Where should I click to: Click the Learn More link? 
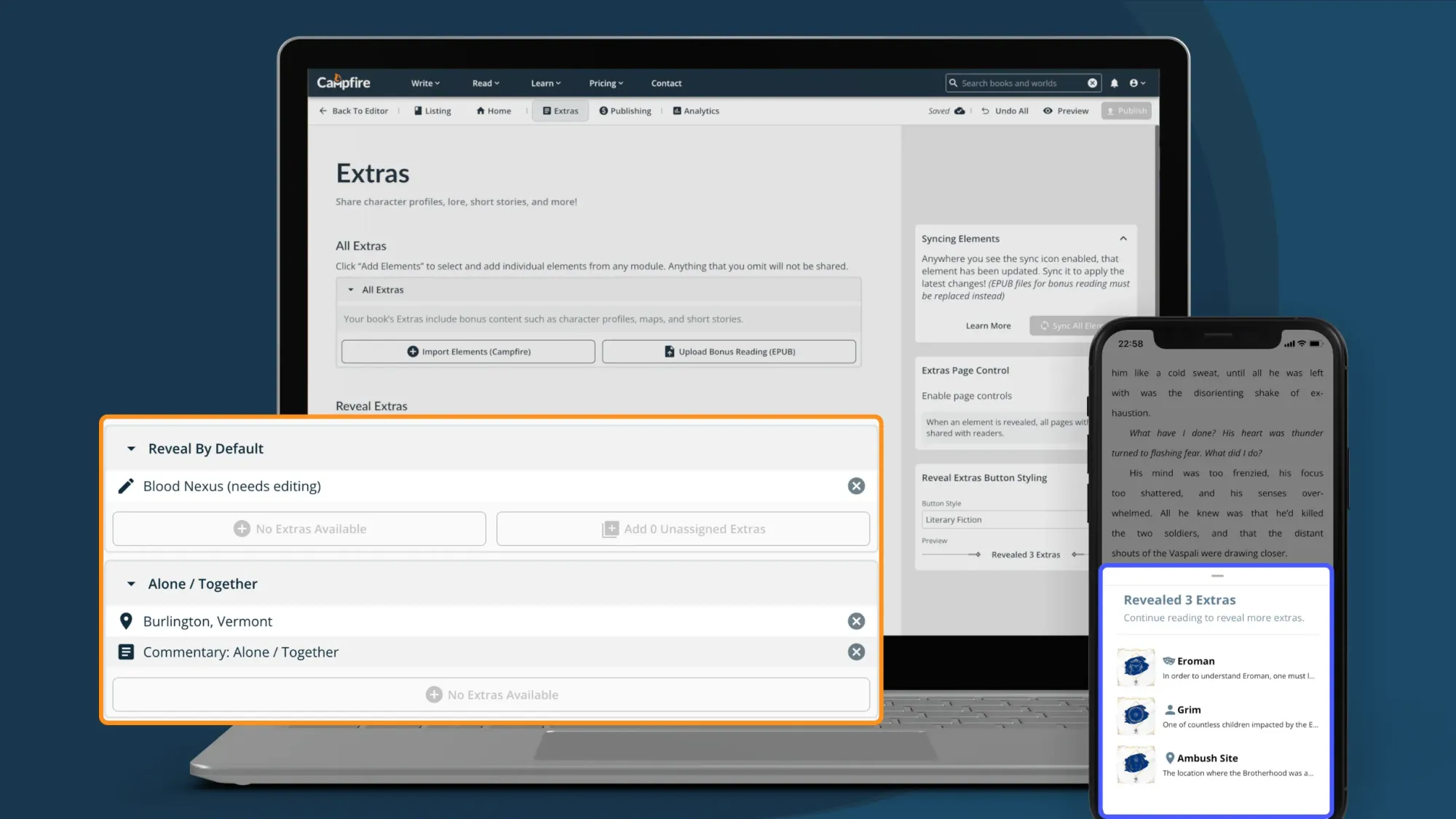[988, 326]
